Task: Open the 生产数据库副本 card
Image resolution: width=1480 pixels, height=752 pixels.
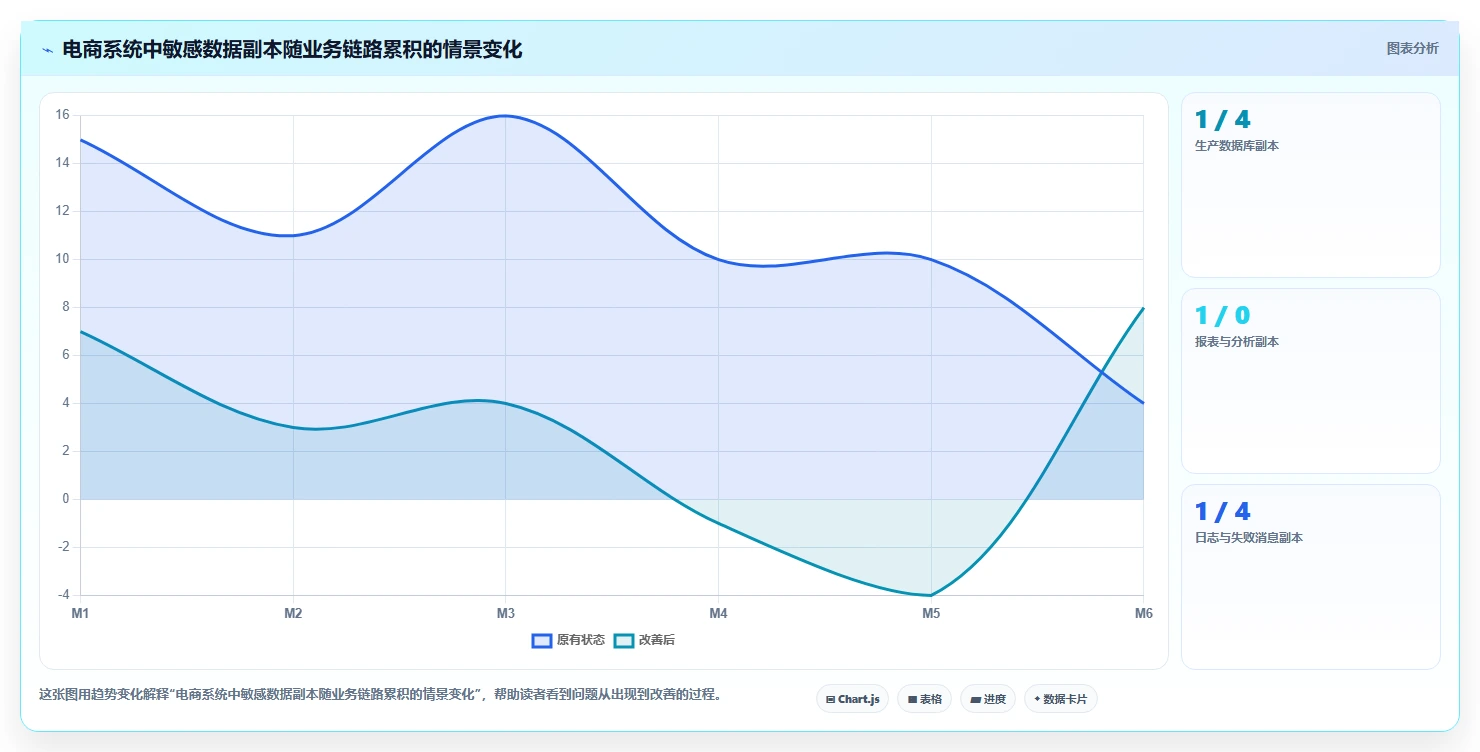Action: coord(1310,185)
